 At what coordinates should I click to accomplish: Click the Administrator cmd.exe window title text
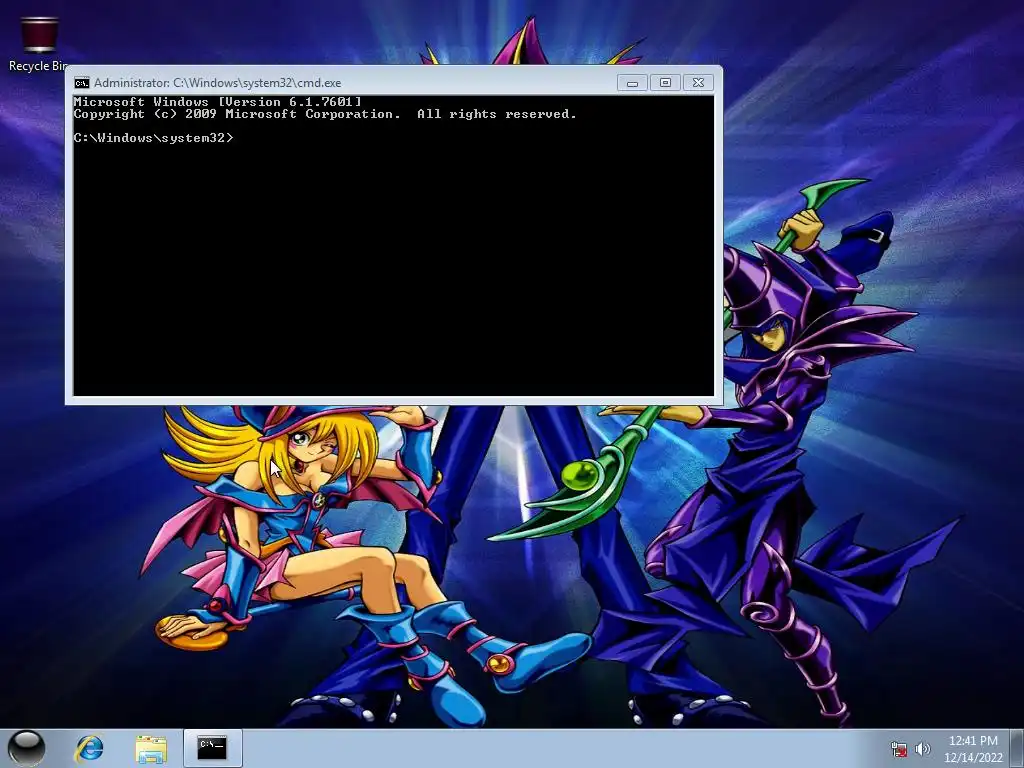coord(217,83)
